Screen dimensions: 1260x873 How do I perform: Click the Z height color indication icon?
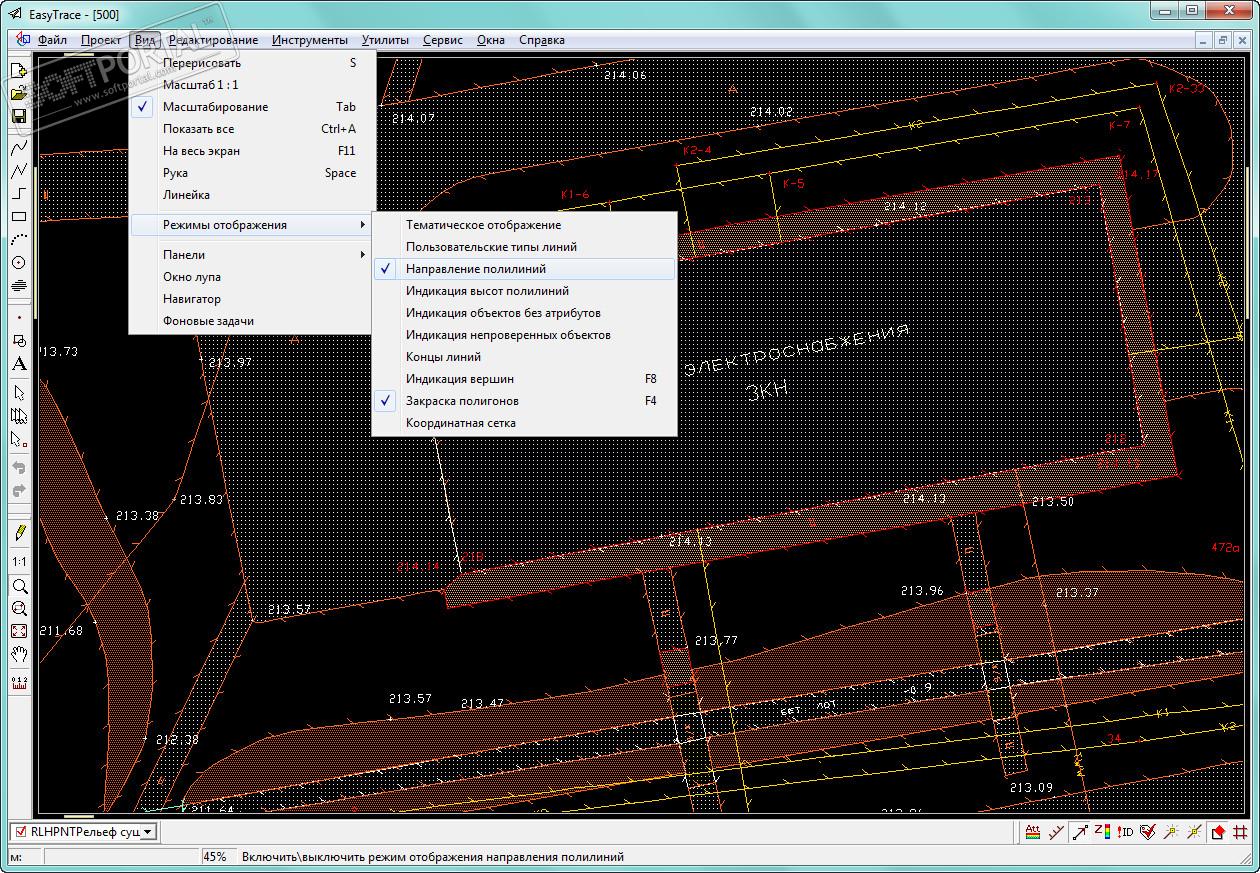coord(1103,832)
